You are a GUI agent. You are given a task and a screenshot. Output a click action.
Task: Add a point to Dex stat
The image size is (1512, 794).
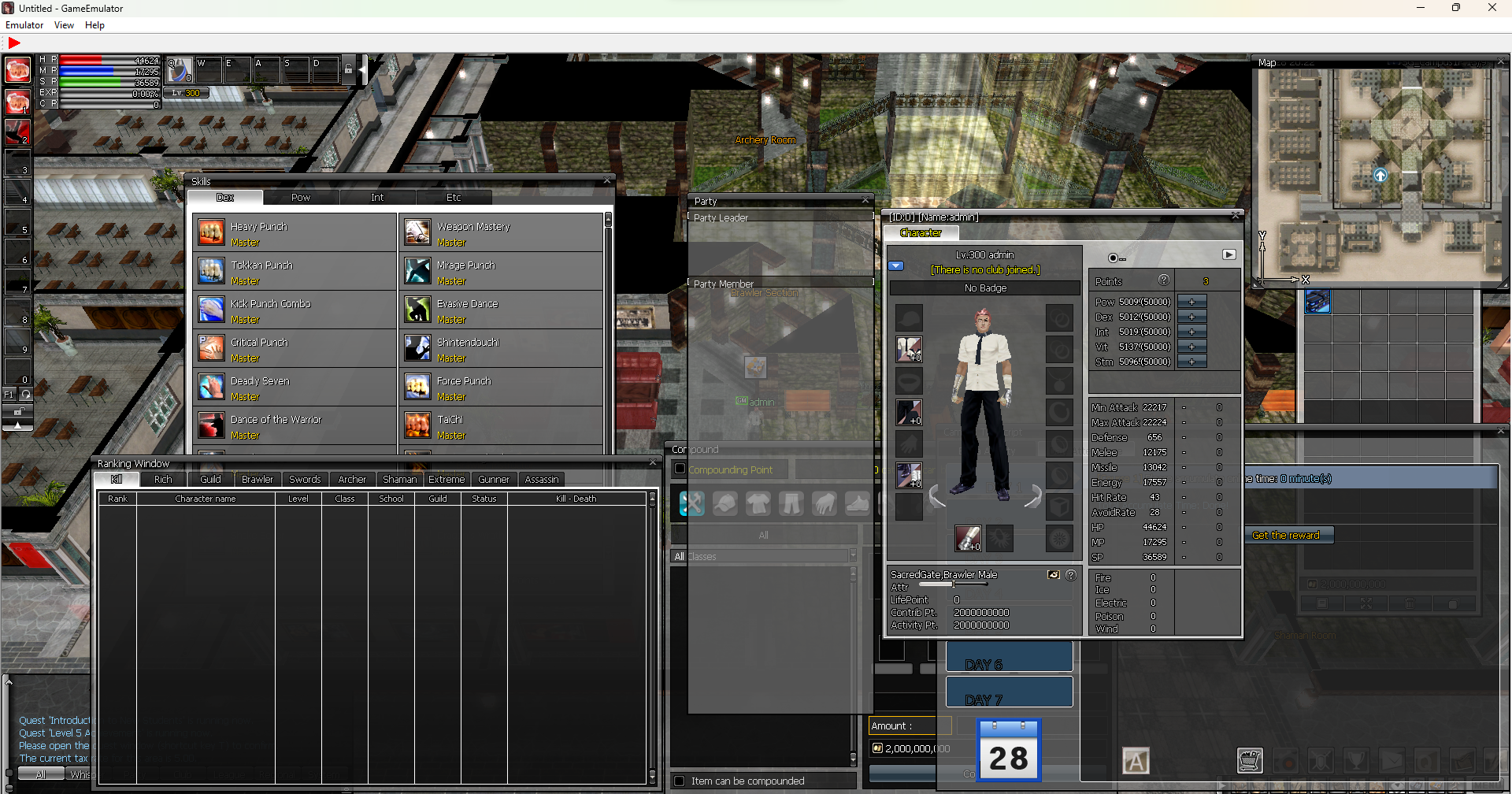click(x=1191, y=317)
